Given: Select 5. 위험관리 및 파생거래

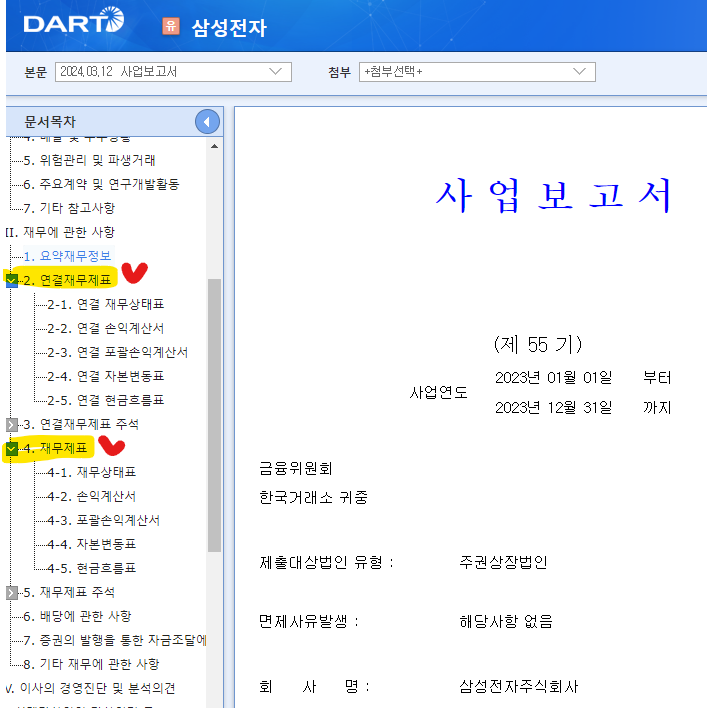Looking at the screenshot, I should tap(89, 160).
